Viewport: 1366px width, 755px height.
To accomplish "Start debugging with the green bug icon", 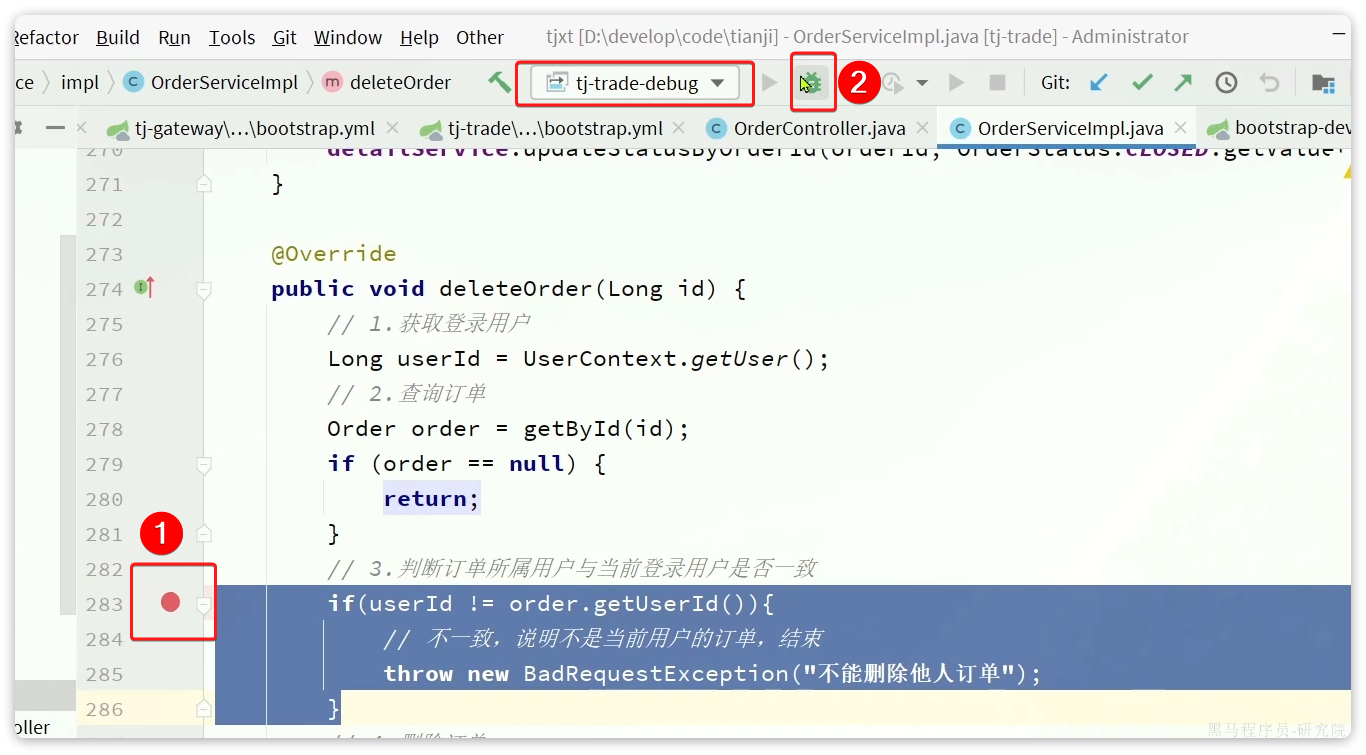I will tap(812, 83).
